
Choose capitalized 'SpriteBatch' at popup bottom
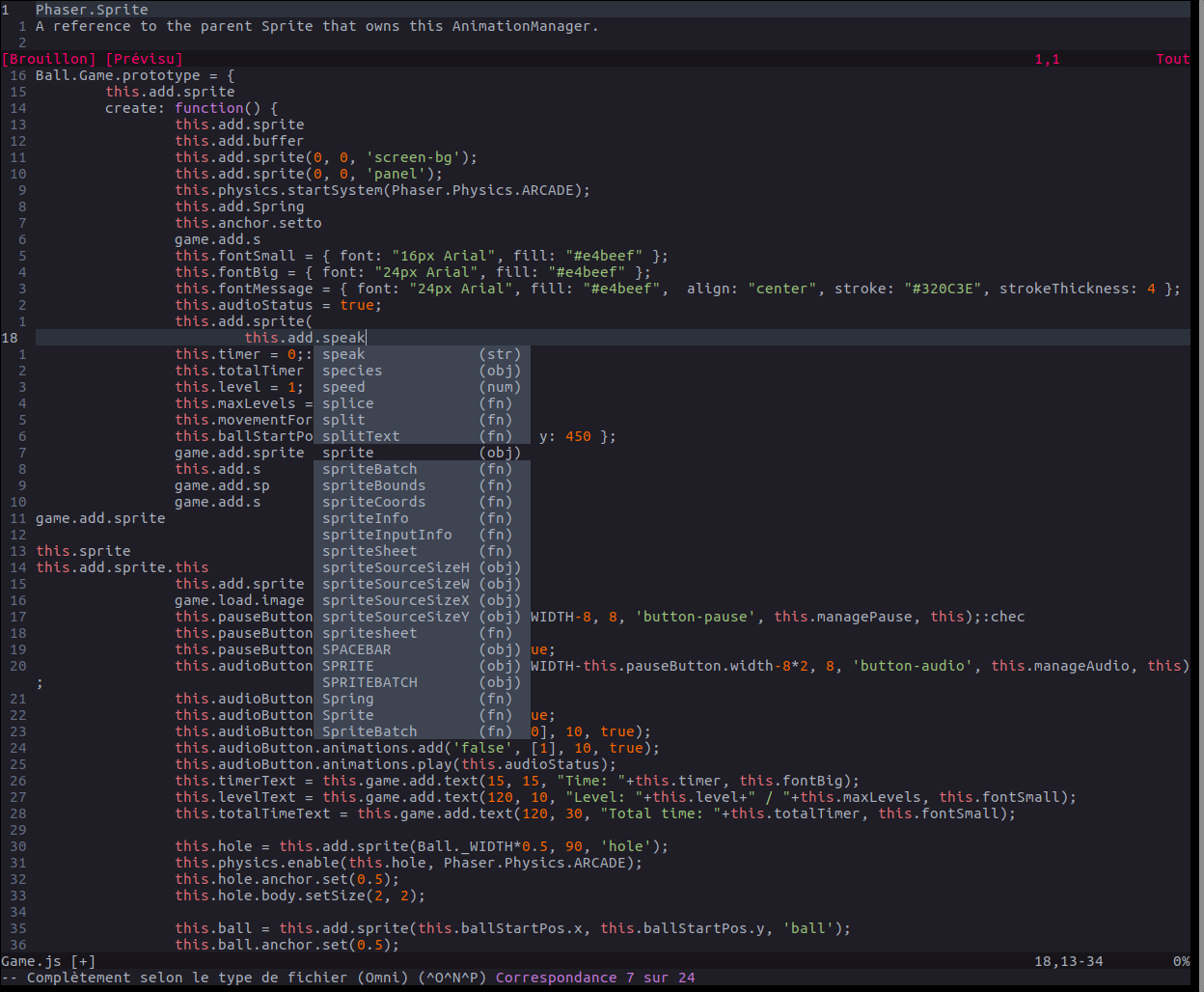click(x=422, y=731)
